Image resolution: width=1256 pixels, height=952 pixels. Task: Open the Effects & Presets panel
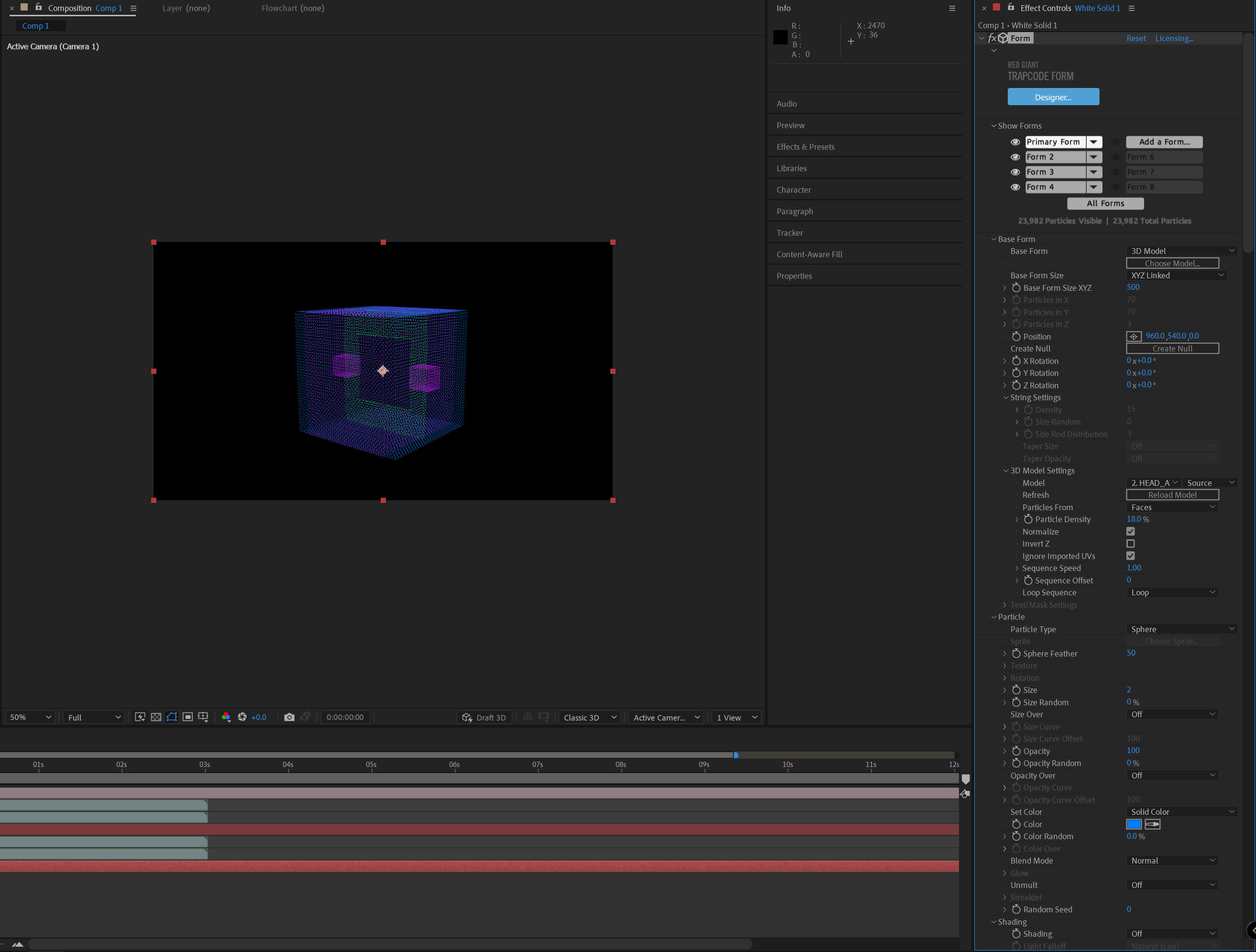(805, 146)
